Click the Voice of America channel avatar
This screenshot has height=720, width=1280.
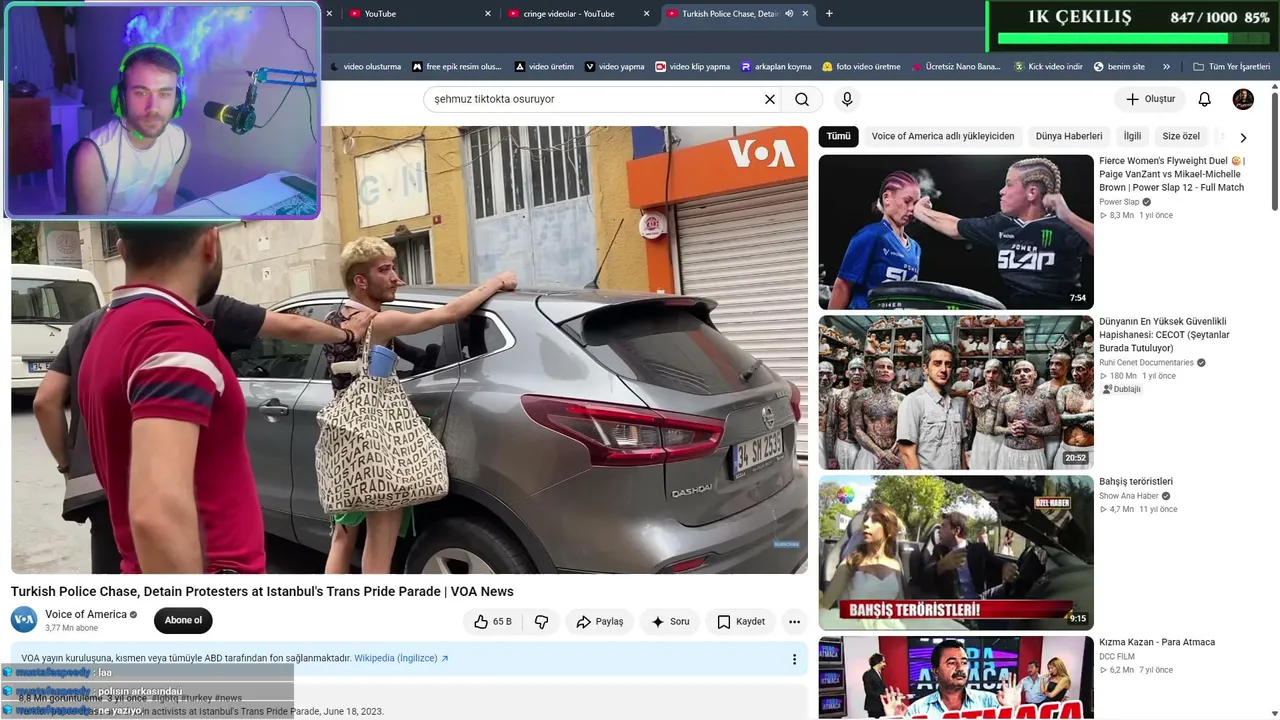click(x=24, y=620)
